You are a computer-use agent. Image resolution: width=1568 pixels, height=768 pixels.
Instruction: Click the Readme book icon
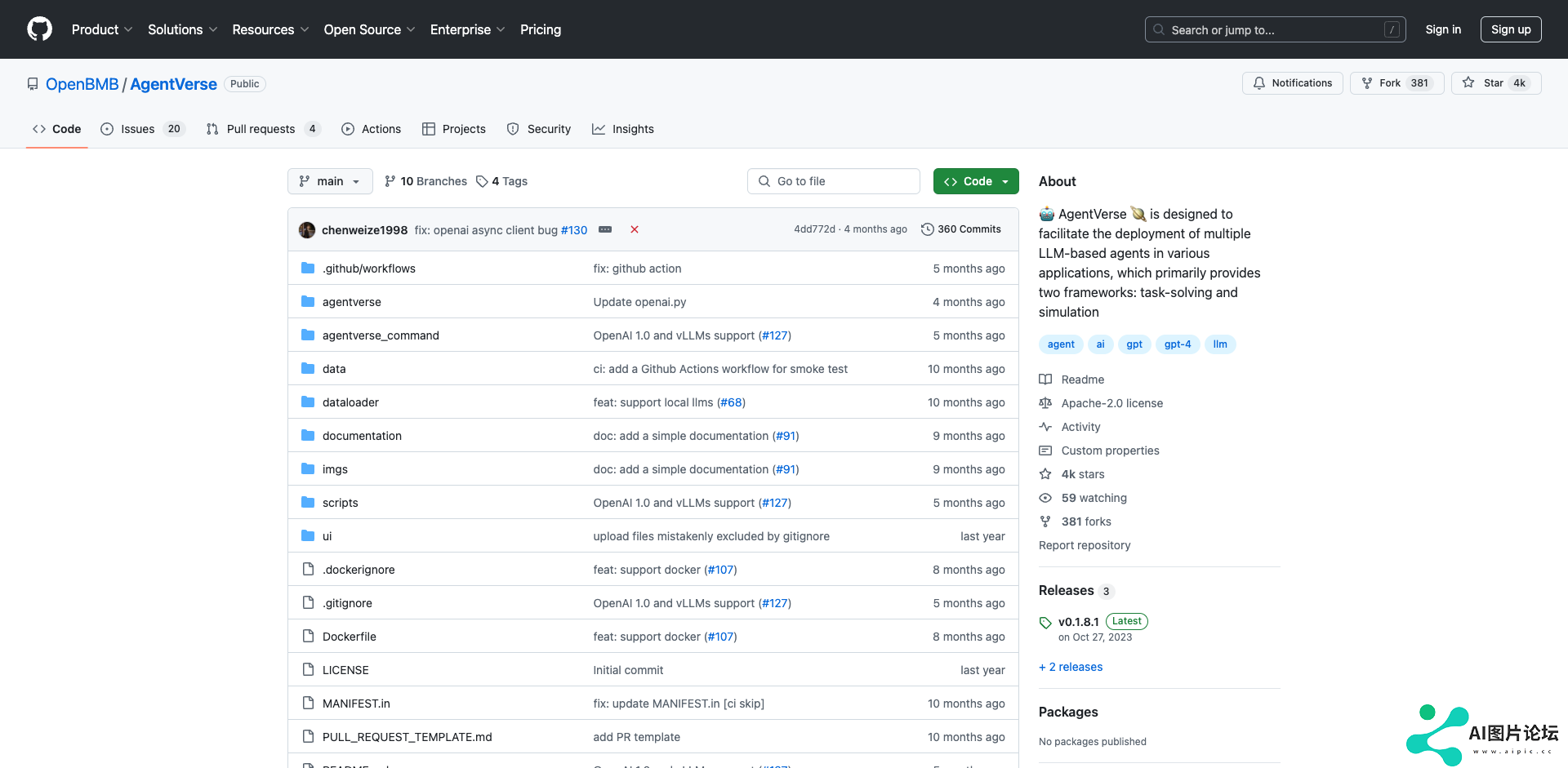pyautogui.click(x=1045, y=380)
